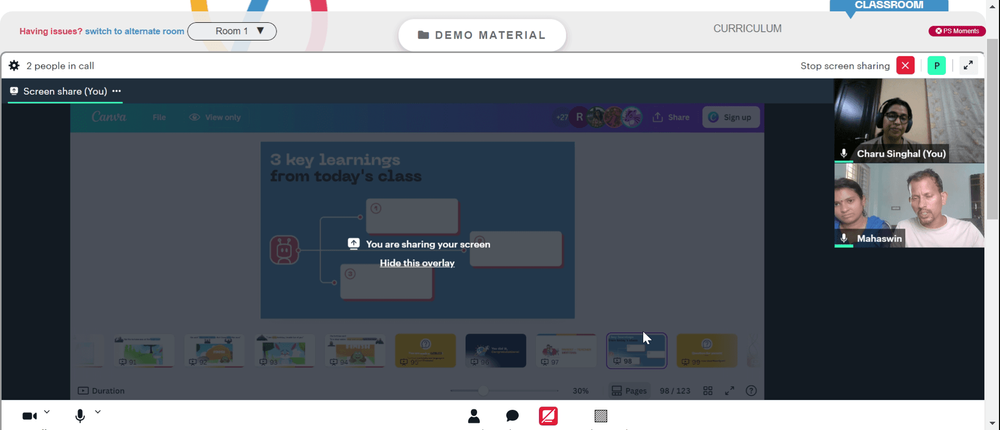Viewport: 1000px width, 430px height.
Task: Switch to the CURRICULUM tab
Action: click(x=747, y=29)
